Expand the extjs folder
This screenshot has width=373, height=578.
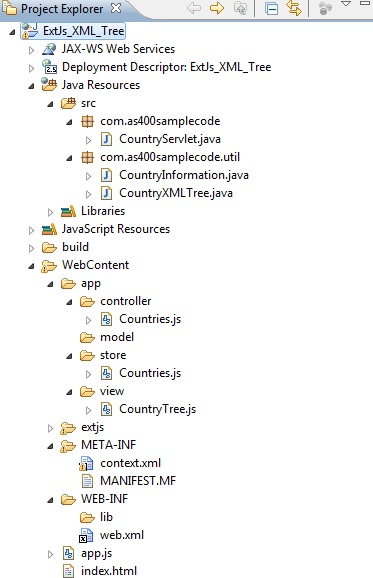click(x=50, y=428)
